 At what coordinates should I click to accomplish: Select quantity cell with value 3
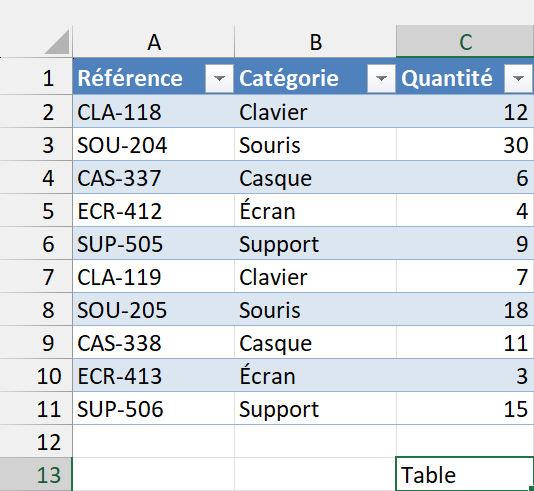tap(465, 376)
